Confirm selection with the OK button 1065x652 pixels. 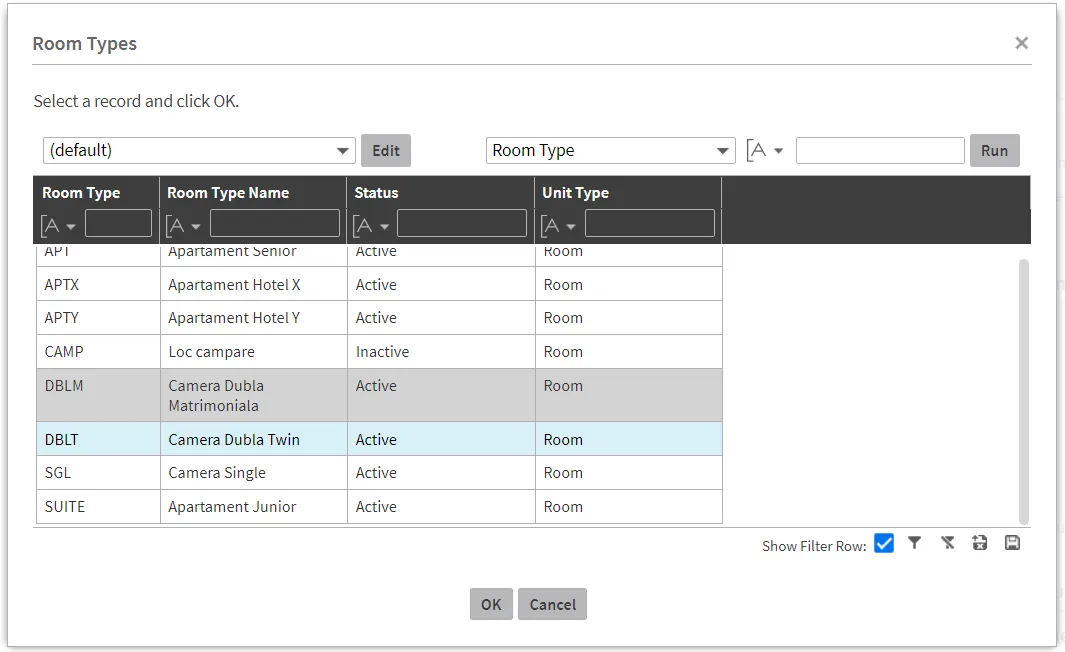pyautogui.click(x=491, y=604)
